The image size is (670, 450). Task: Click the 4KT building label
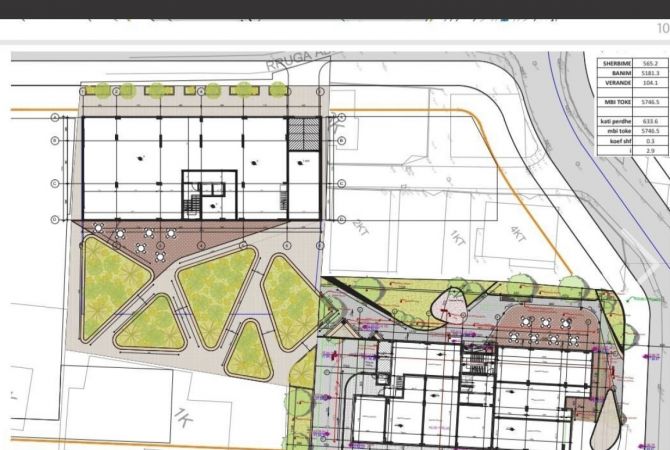[517, 235]
